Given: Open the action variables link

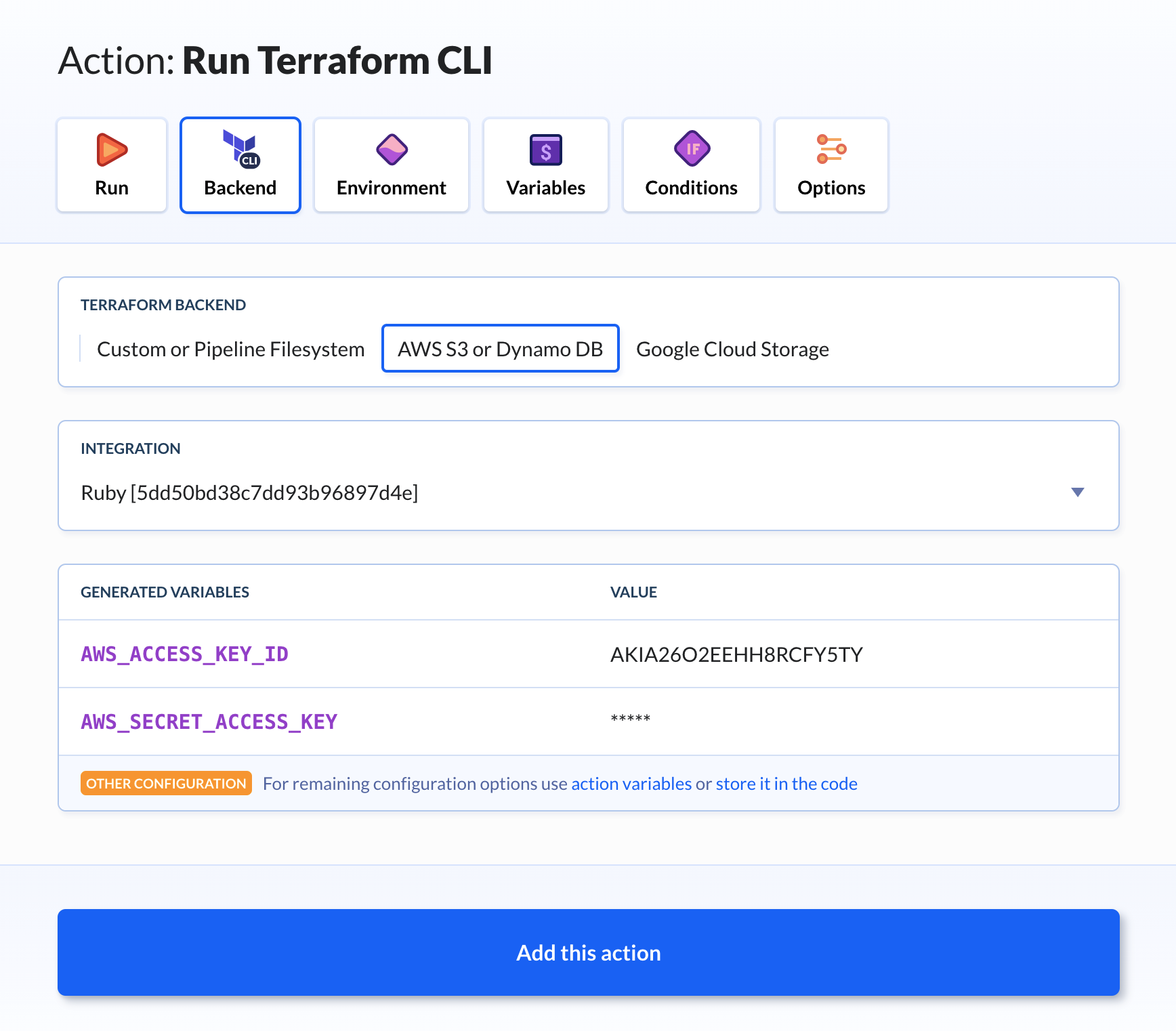Looking at the screenshot, I should pos(631,784).
